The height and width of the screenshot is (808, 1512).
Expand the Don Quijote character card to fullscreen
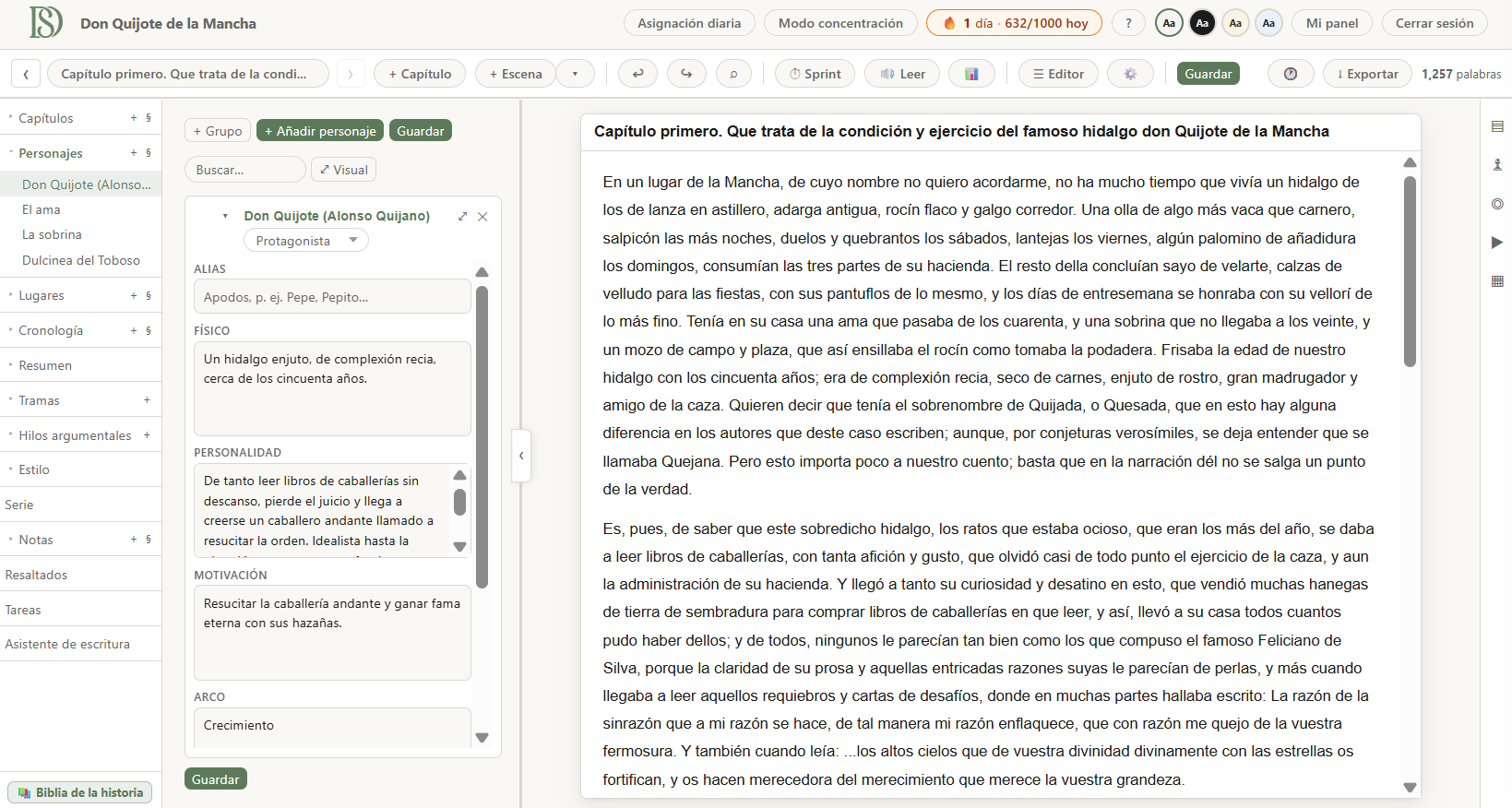pos(462,216)
